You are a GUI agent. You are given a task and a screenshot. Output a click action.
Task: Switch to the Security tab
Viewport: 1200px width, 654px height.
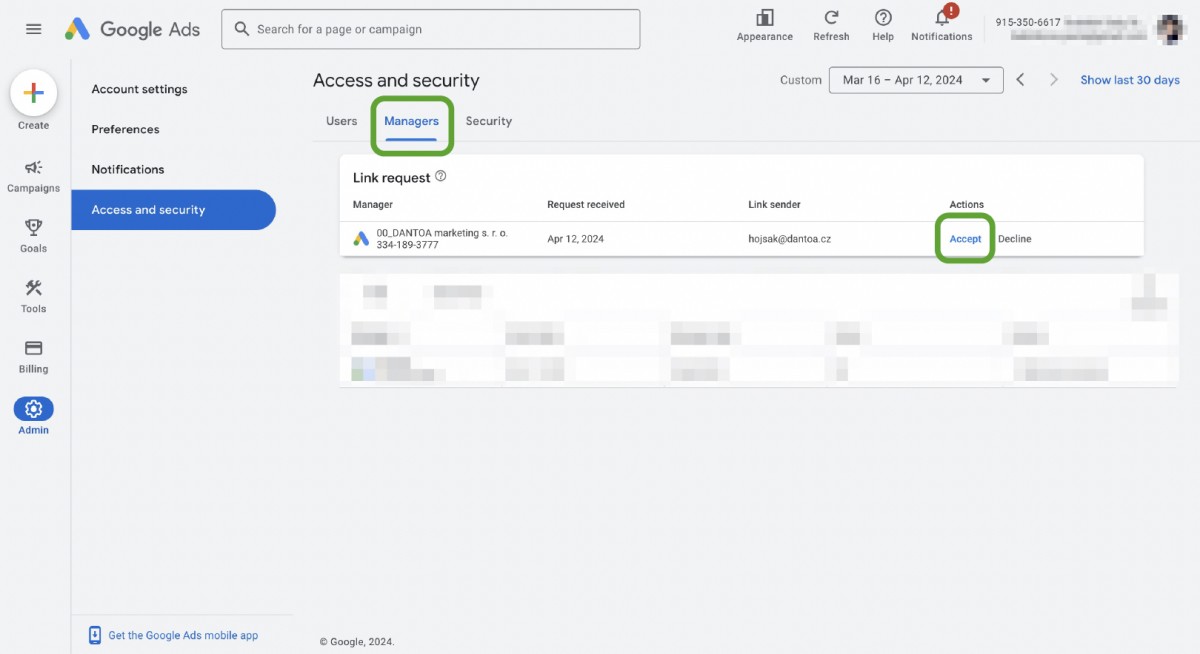488,121
